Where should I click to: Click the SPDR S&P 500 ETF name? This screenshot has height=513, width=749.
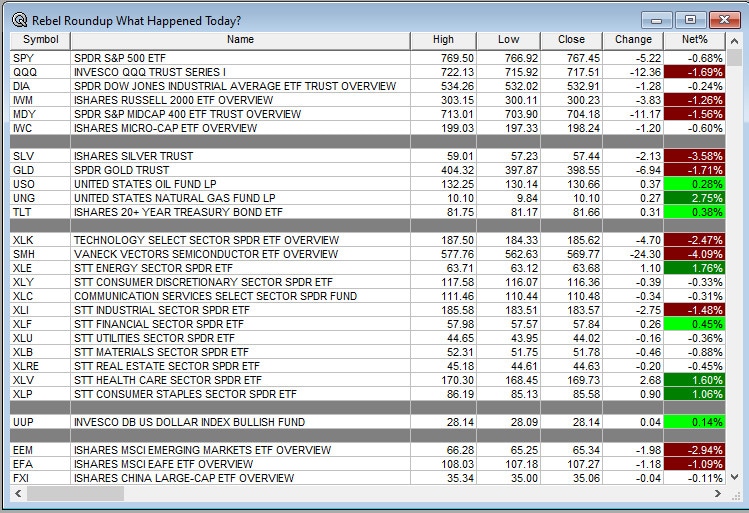pos(120,58)
